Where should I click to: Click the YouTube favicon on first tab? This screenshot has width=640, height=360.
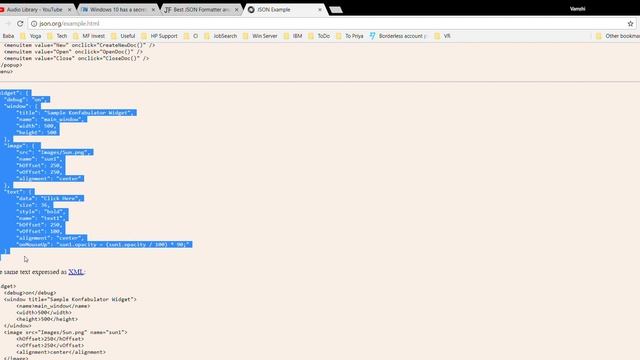pos(2,9)
